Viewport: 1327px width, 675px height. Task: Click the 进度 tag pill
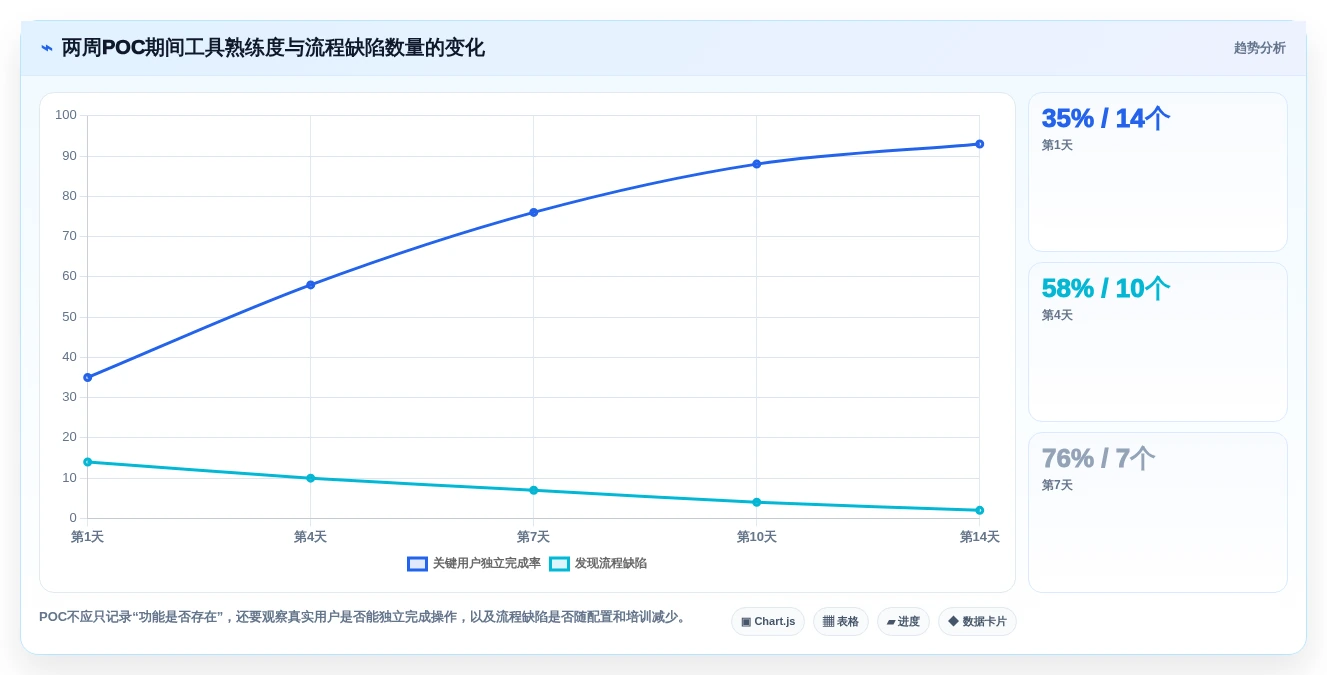coord(903,622)
